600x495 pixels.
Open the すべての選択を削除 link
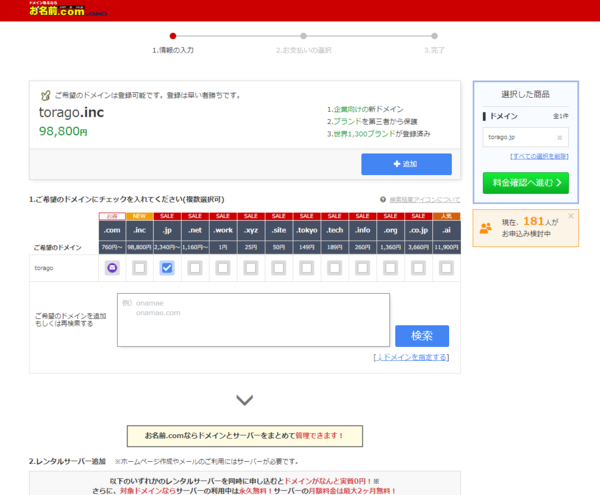pyautogui.click(x=539, y=156)
